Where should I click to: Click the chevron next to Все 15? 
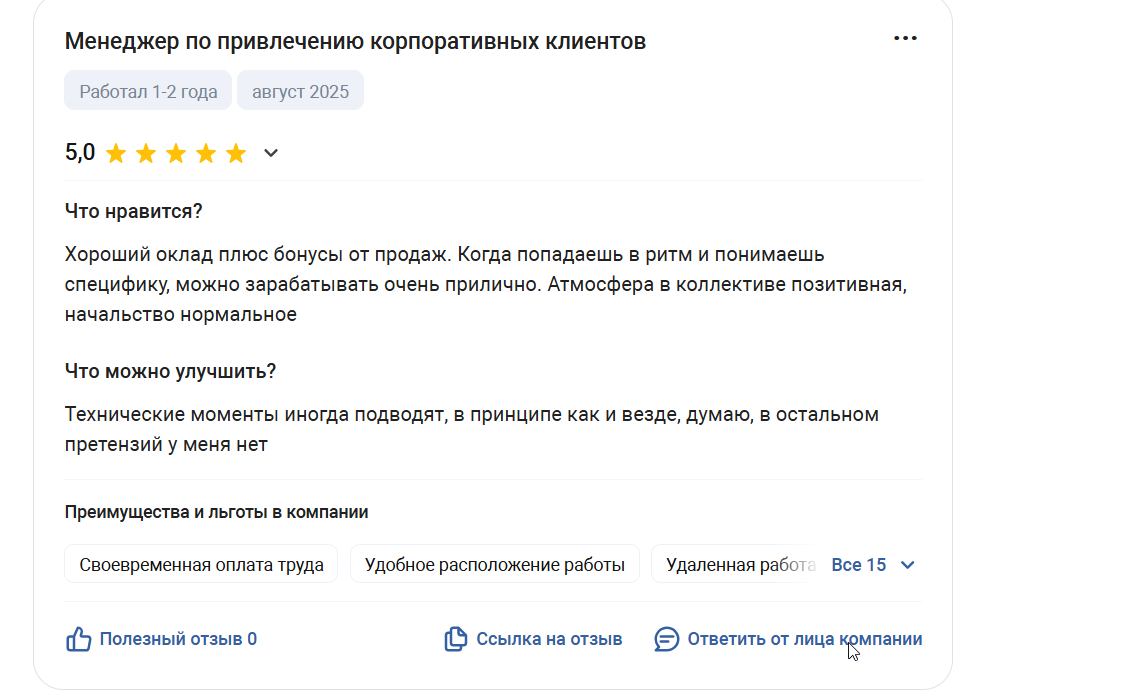(x=907, y=565)
